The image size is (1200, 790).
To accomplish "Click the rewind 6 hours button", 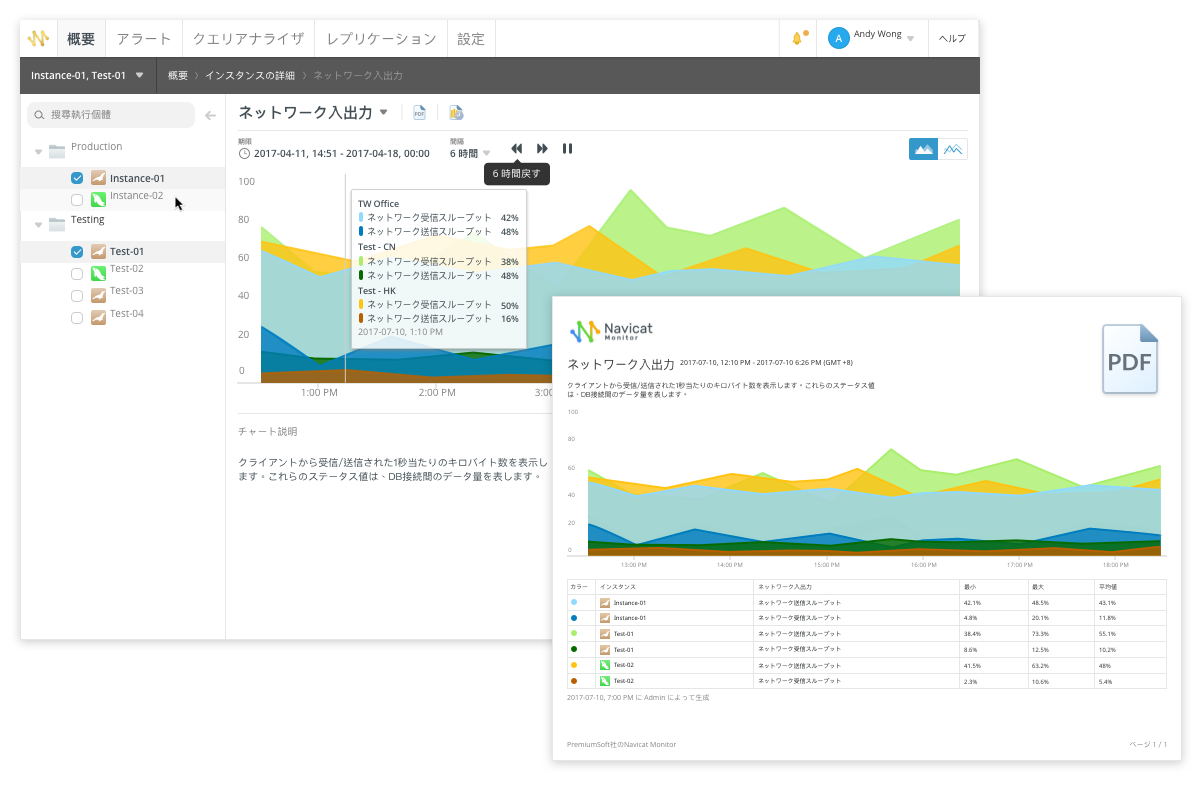I will (x=517, y=149).
